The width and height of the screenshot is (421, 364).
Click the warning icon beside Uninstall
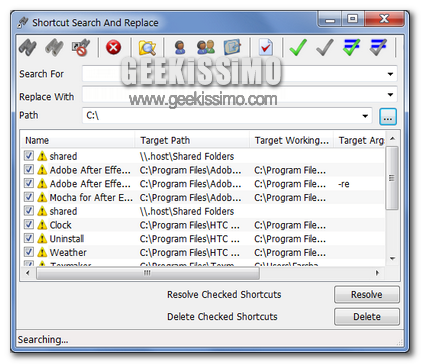click(42, 239)
